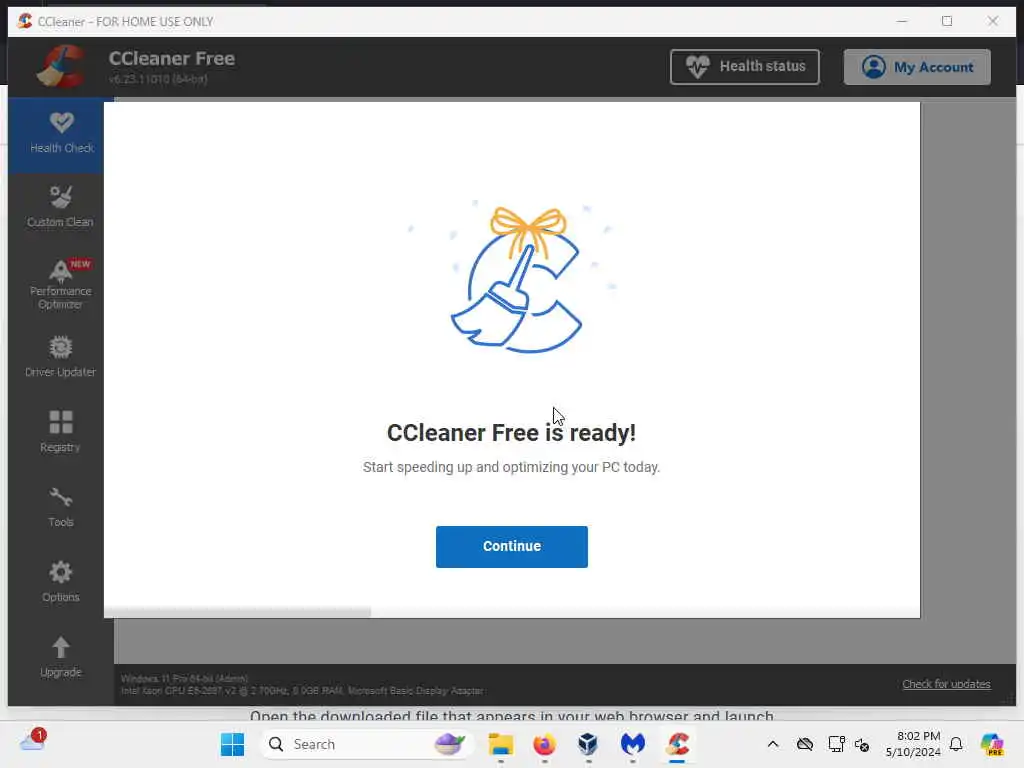Click the network status tray icon
The width and height of the screenshot is (1024, 768).
[x=836, y=744]
